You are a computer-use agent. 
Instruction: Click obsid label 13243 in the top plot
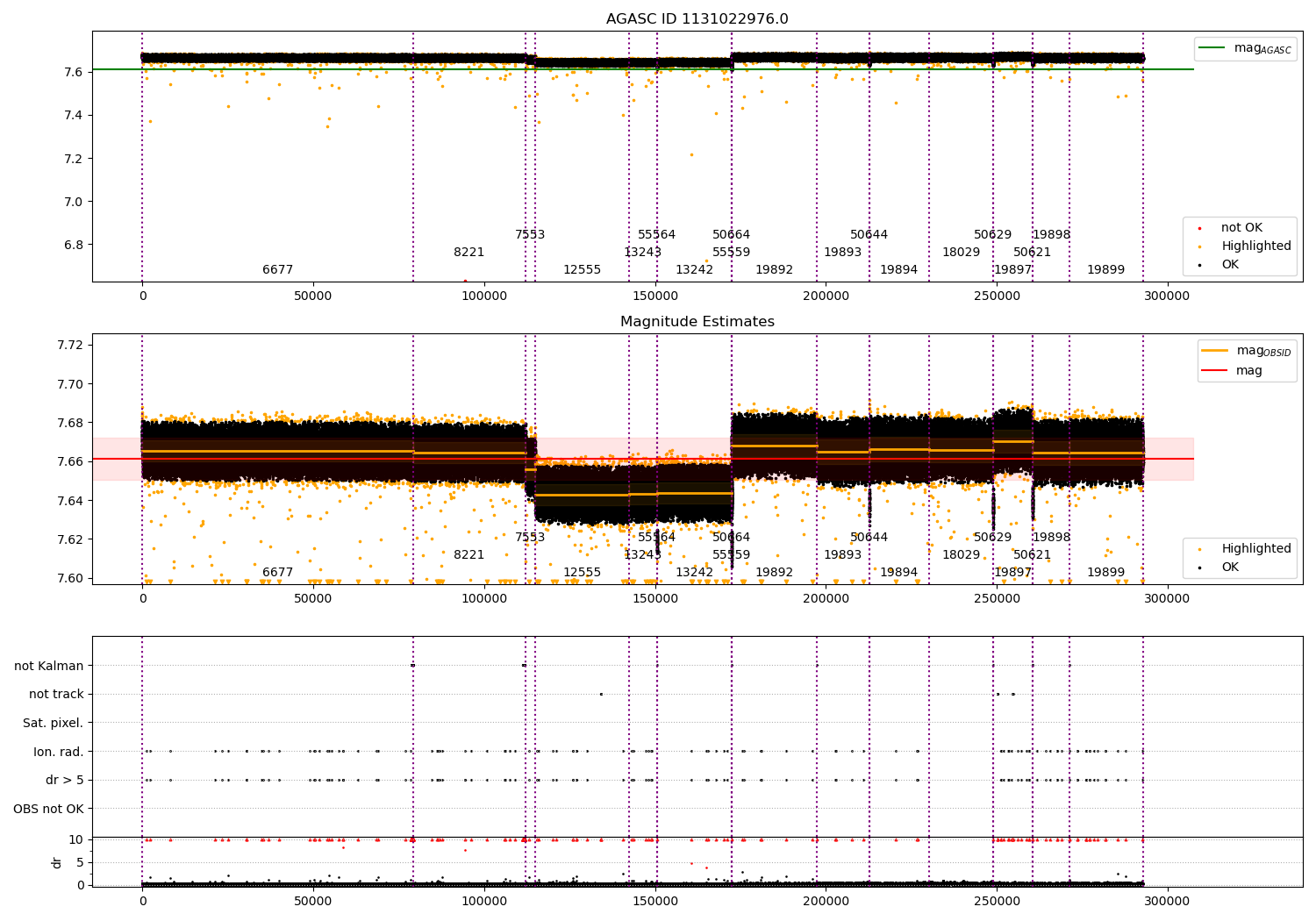pyautogui.click(x=643, y=253)
